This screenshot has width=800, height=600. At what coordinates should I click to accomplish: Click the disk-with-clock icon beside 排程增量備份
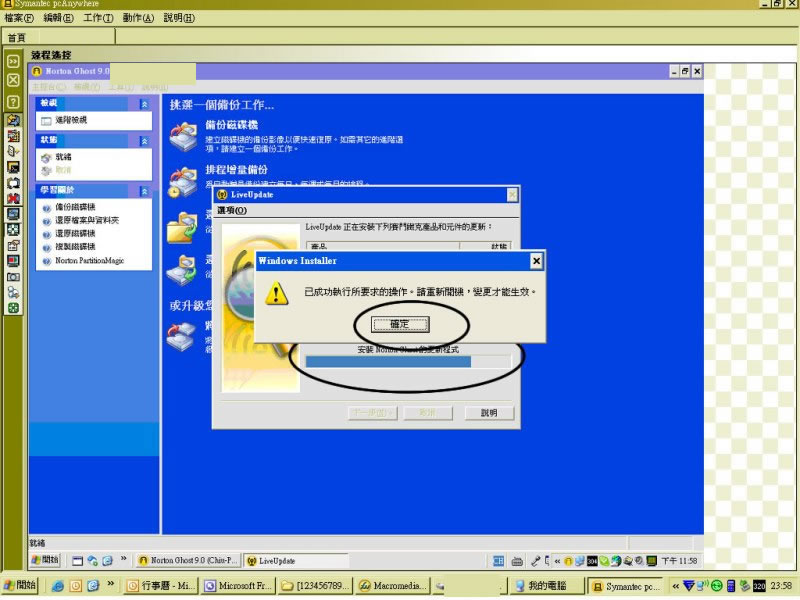(x=183, y=182)
